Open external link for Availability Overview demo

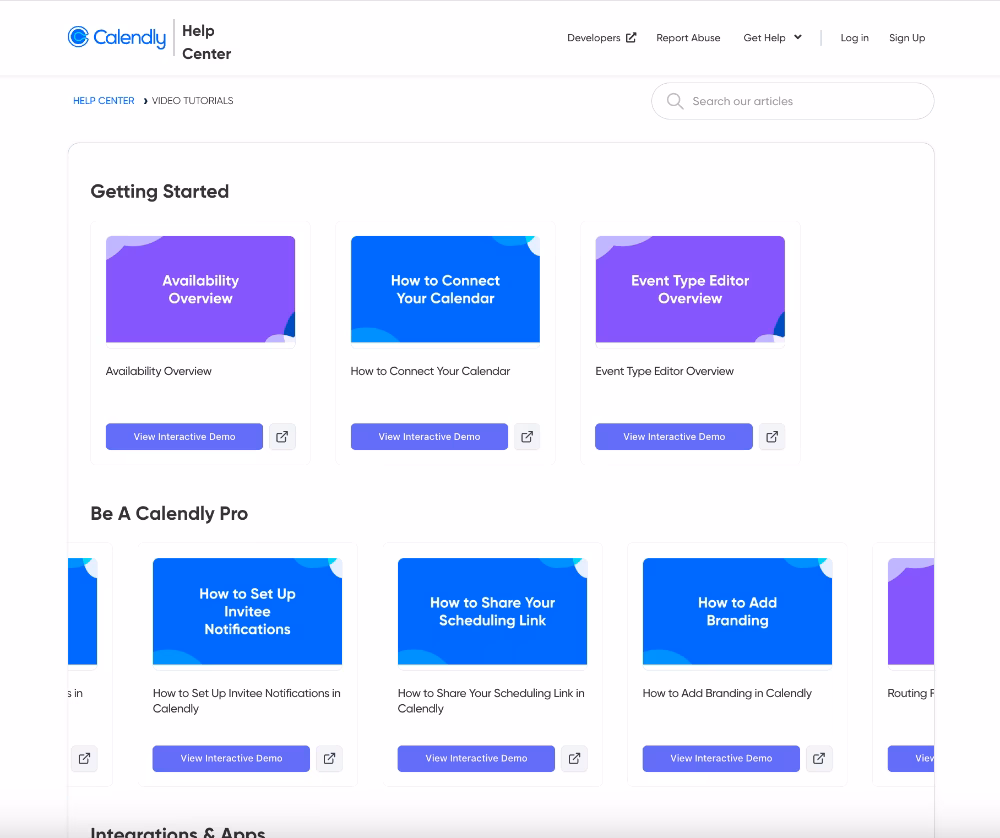(x=282, y=436)
